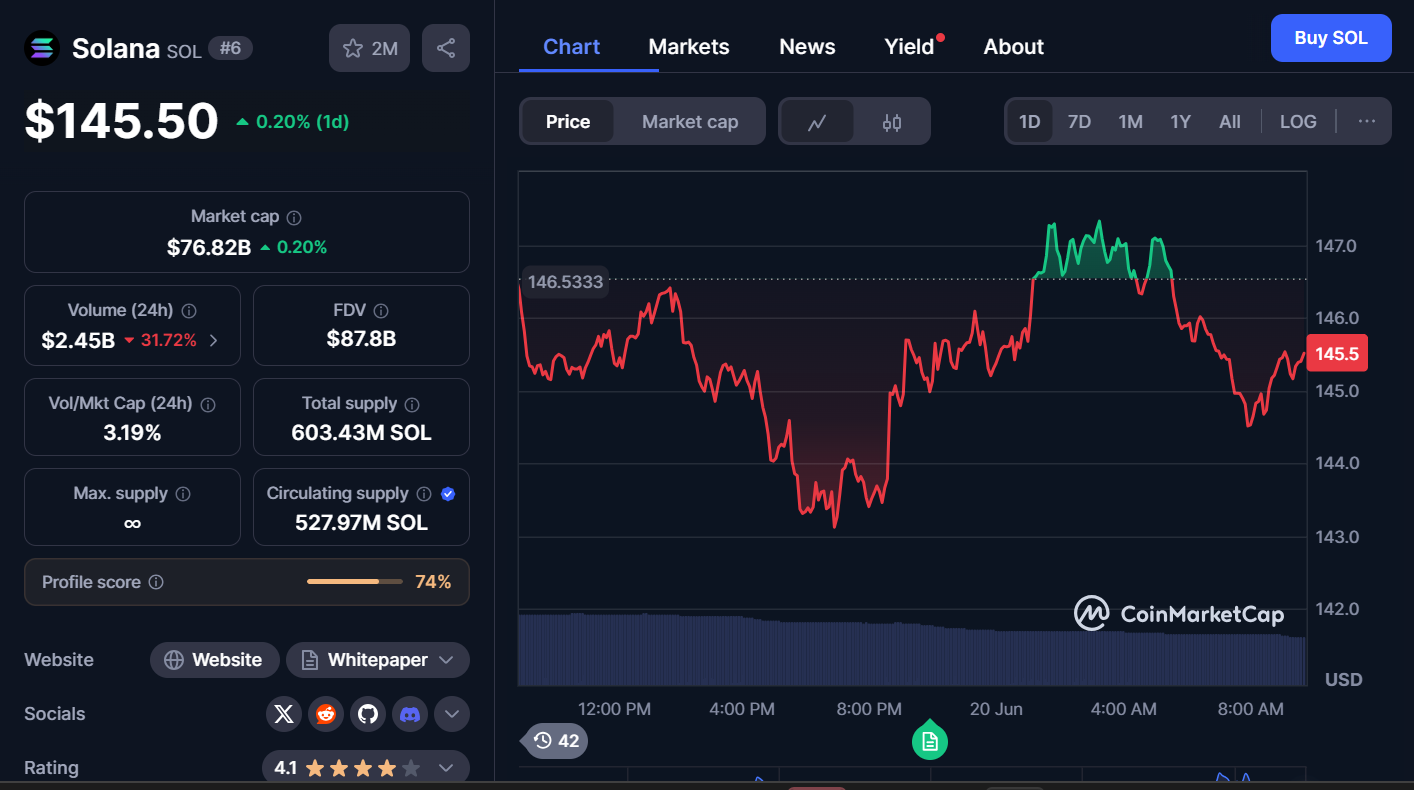Open Solana's GitHub social link
This screenshot has height=790, width=1414.
[x=368, y=714]
